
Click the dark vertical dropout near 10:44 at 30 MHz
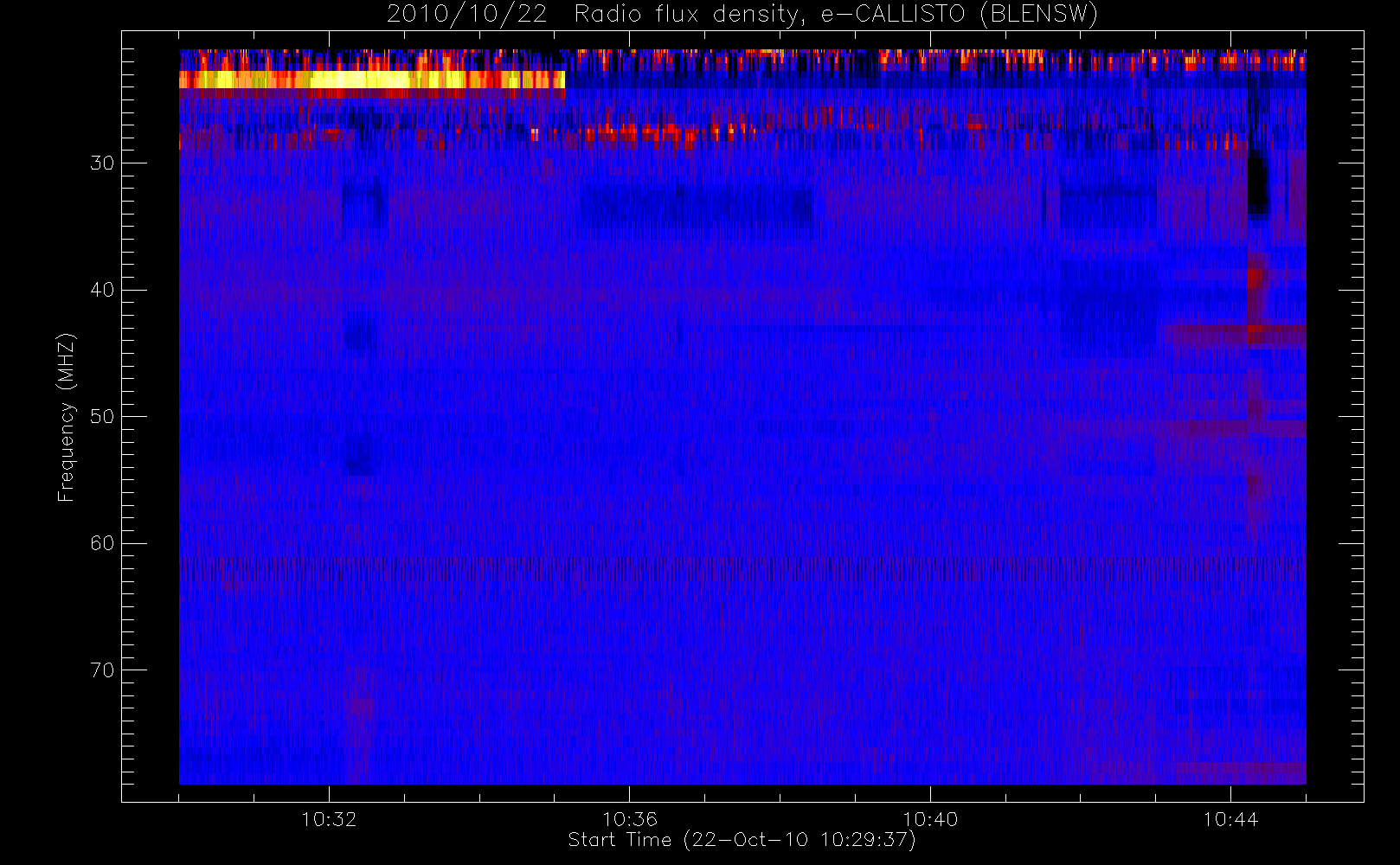point(1258,183)
